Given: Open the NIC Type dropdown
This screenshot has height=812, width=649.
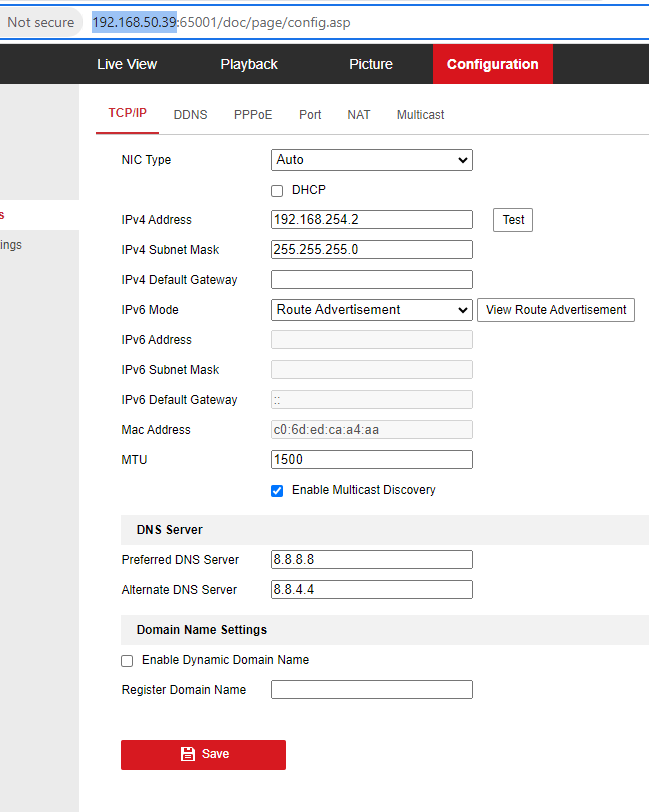Looking at the screenshot, I should click(x=371, y=160).
